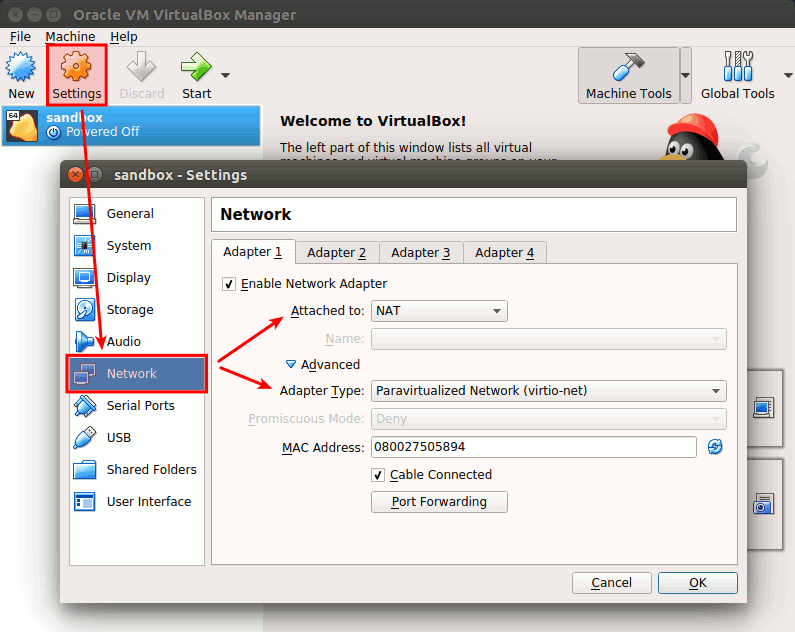795x632 pixels.
Task: Click the sandbox VM OS icon
Action: pyautogui.click(x=21, y=126)
